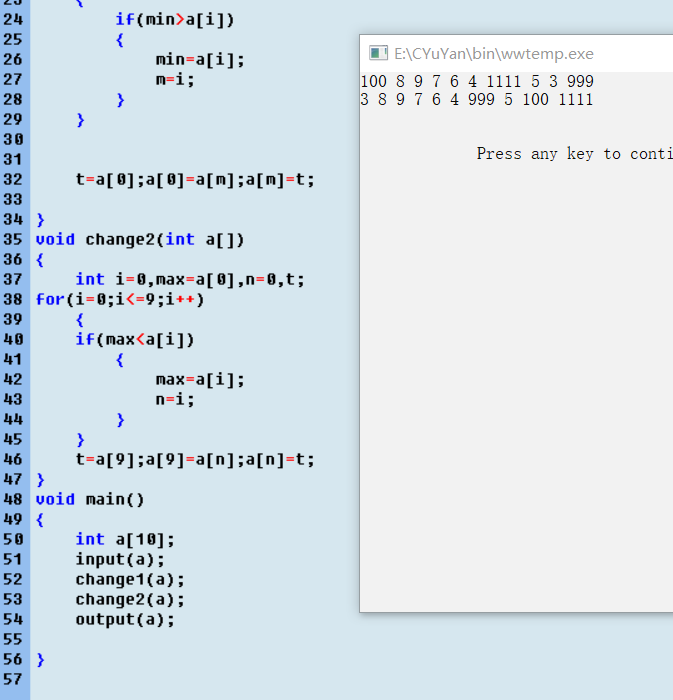Click the closing brace on line 34
The height and width of the screenshot is (700, 673).
pos(41,220)
